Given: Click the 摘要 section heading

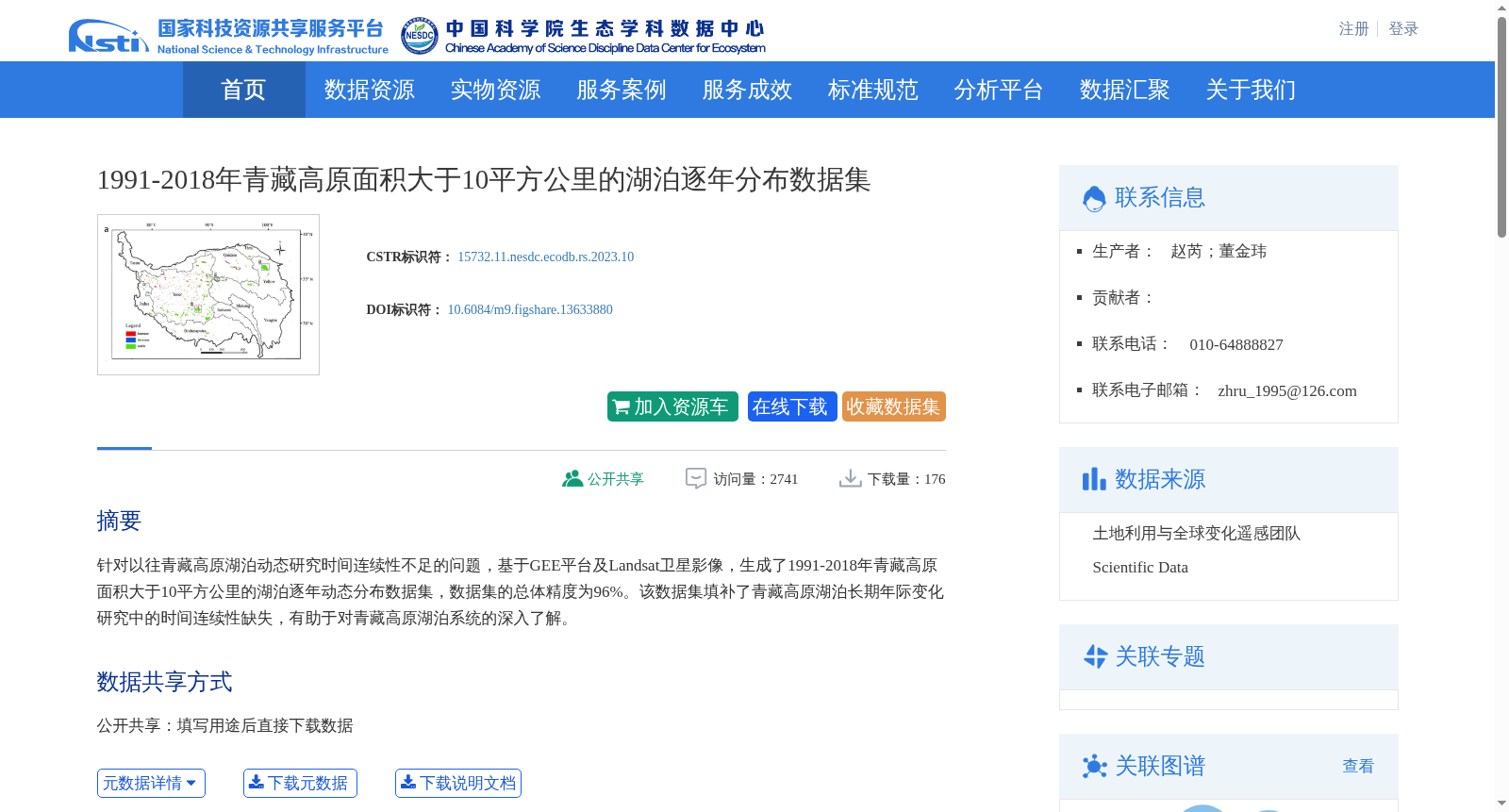Looking at the screenshot, I should pos(119,521).
